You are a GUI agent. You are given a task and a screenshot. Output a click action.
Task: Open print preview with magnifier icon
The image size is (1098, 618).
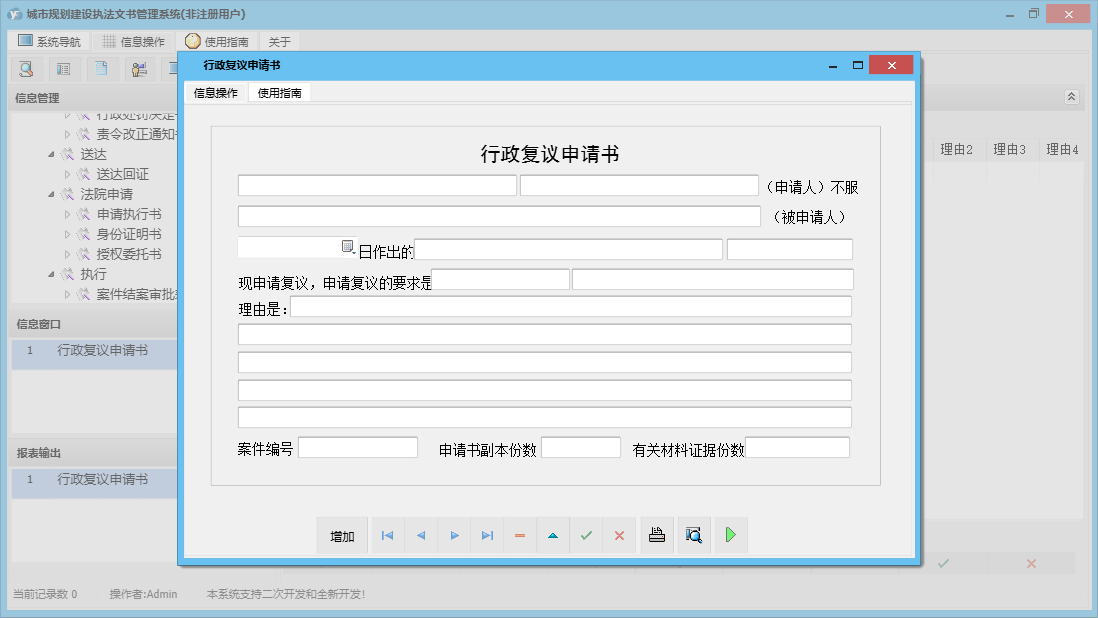coord(694,535)
